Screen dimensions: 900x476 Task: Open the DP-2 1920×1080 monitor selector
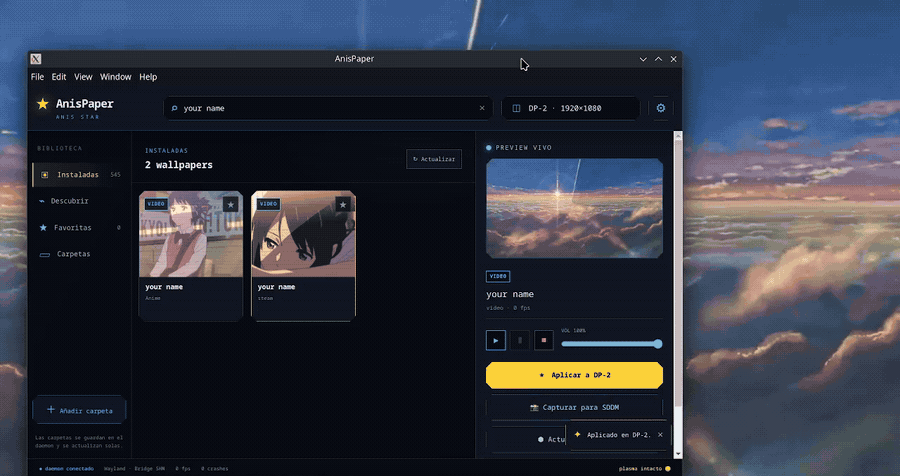click(x=571, y=108)
